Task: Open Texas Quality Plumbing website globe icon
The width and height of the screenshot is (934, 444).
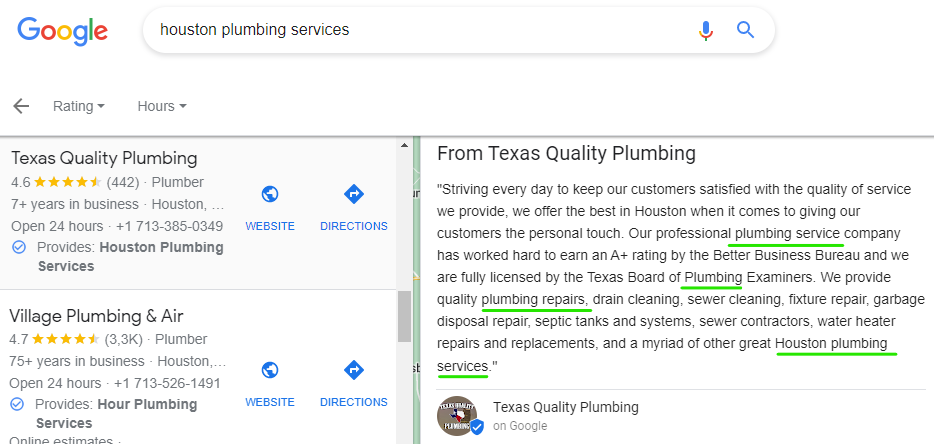Action: click(270, 194)
